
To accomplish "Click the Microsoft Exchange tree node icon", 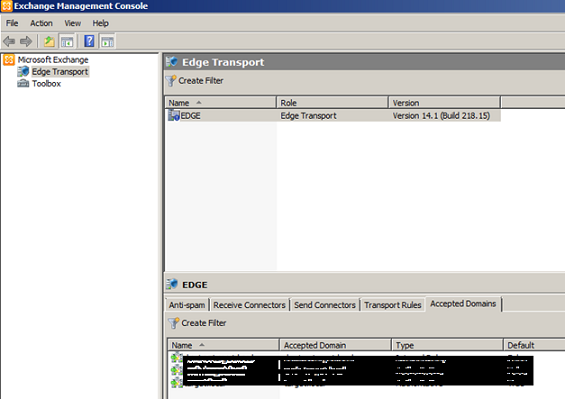I will (9, 60).
